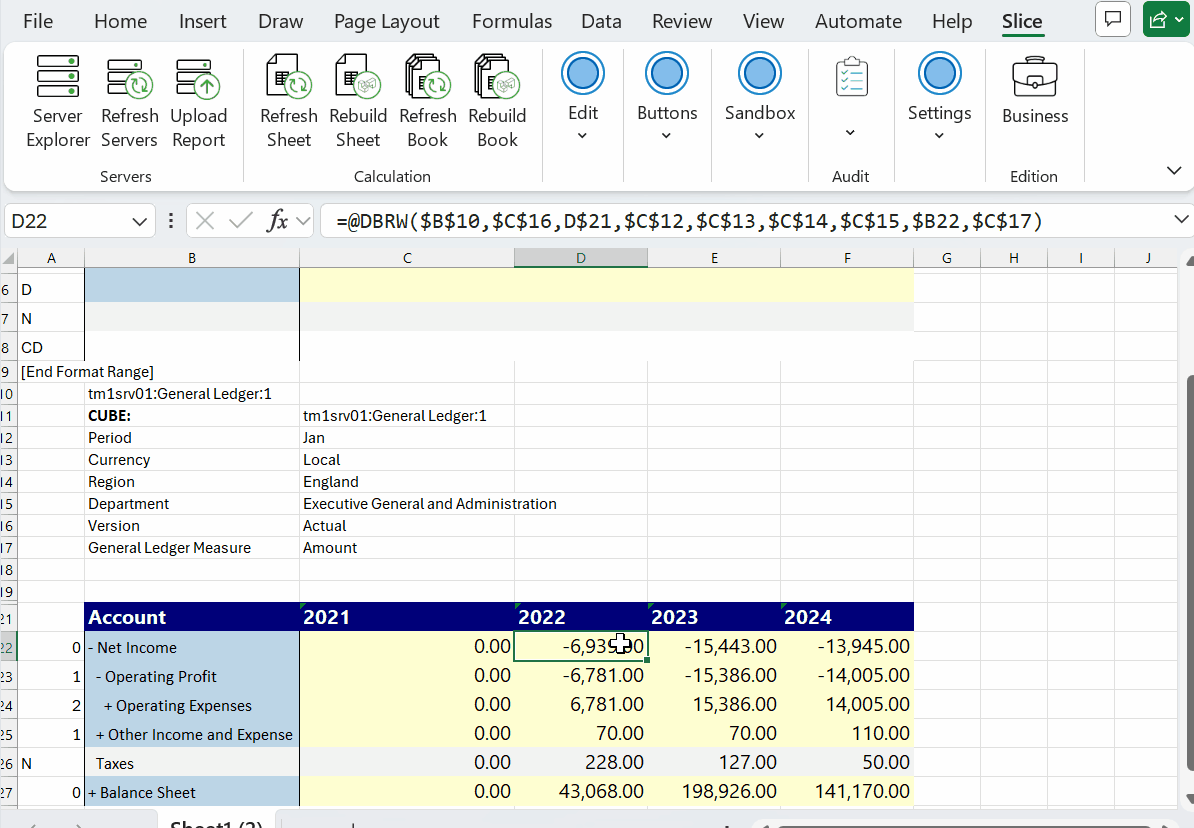
Task: Open Server Explorer in the ribbon
Action: (x=57, y=102)
